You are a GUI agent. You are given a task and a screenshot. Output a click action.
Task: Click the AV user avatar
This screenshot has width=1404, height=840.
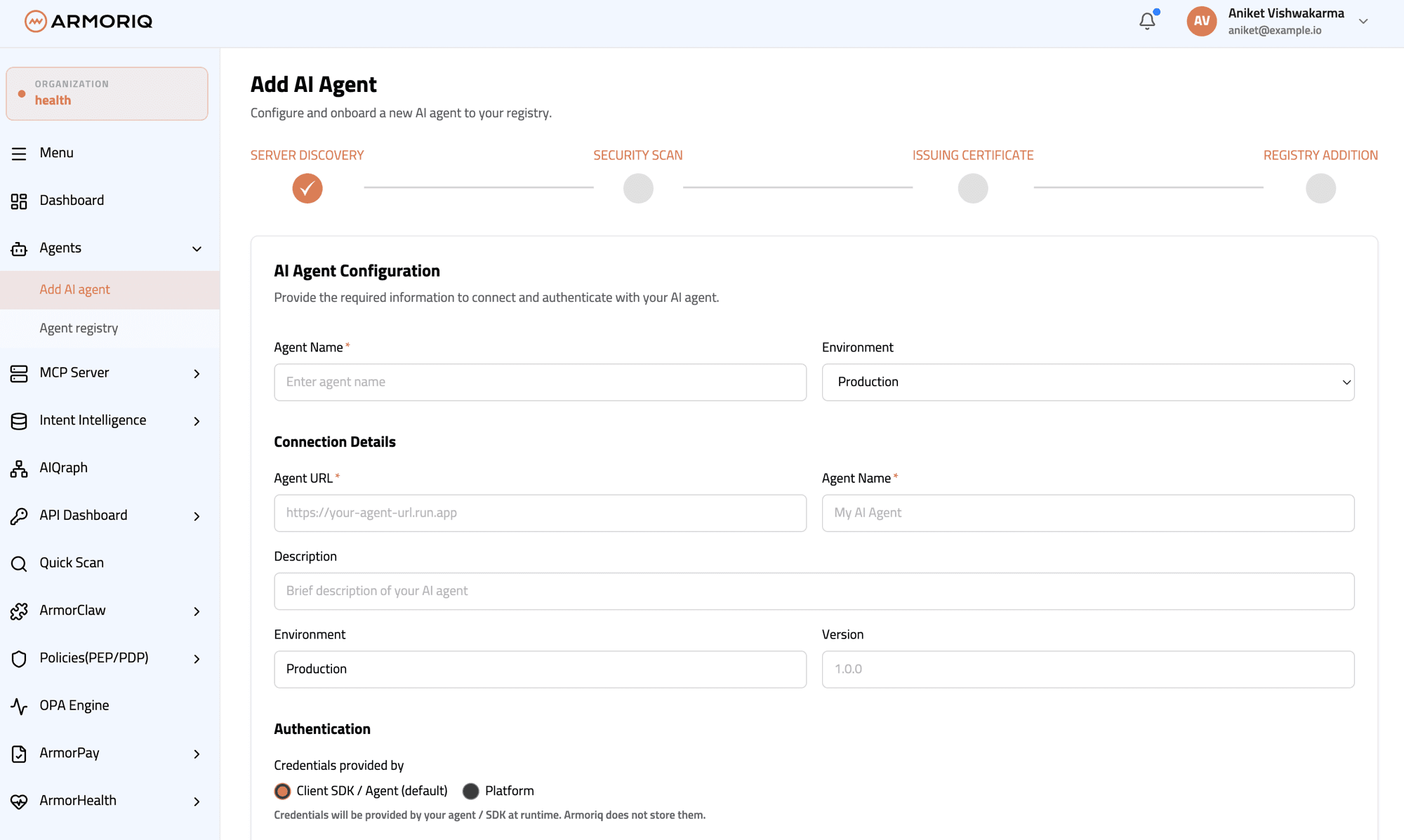(x=1202, y=21)
